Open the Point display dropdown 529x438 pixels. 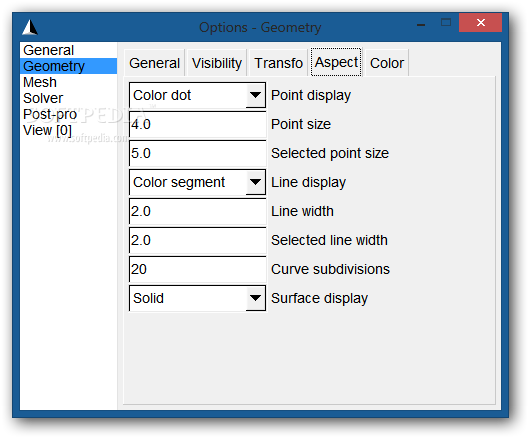point(197,95)
